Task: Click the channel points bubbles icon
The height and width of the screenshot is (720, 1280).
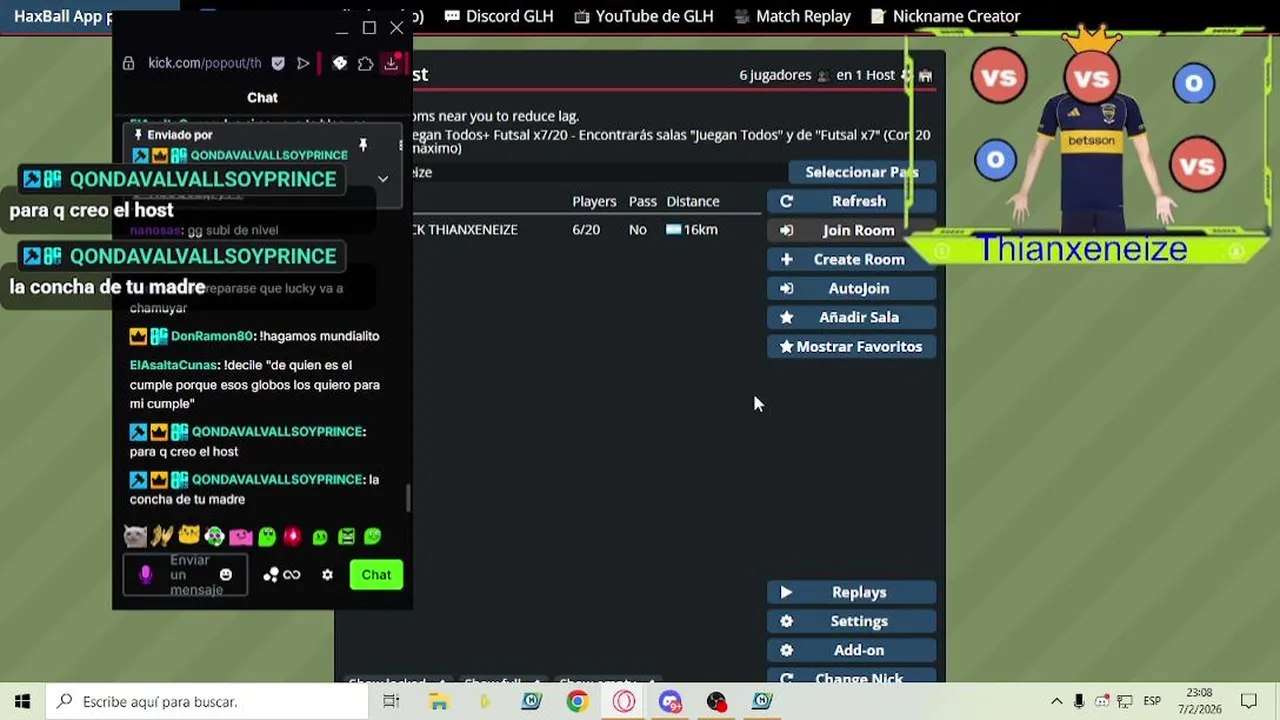Action: coord(271,575)
